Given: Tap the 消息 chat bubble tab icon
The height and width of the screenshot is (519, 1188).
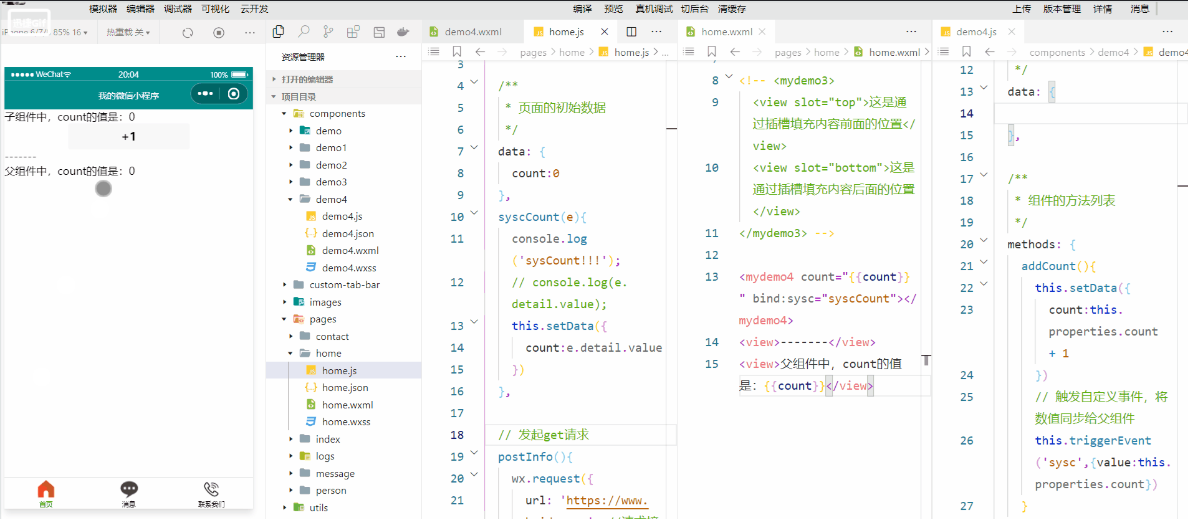Looking at the screenshot, I should [129, 489].
